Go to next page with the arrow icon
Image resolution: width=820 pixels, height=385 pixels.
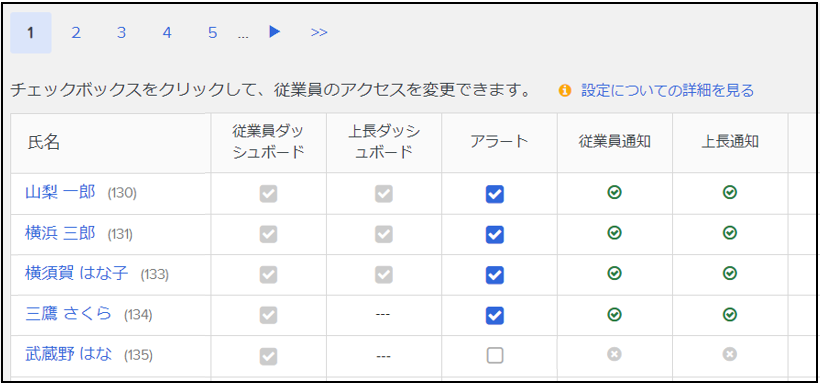click(x=275, y=32)
